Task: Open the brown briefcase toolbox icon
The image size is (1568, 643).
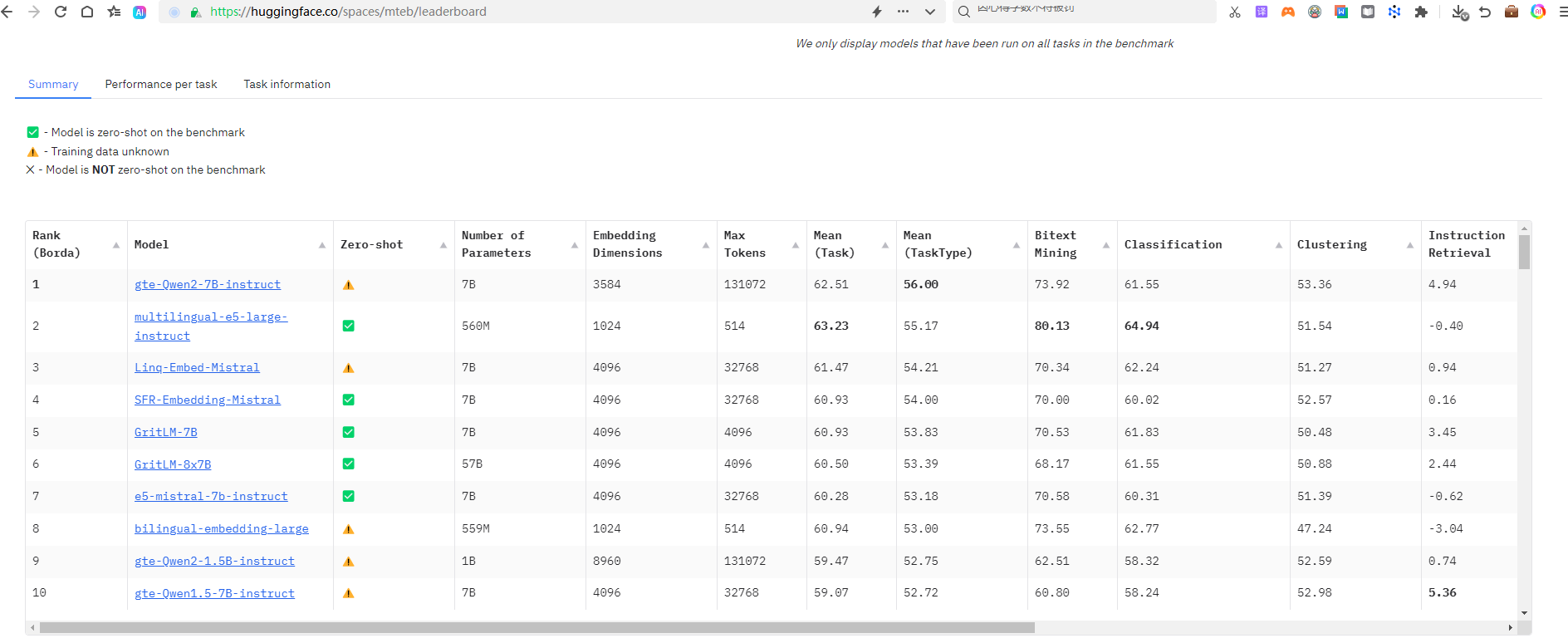Action: (x=1512, y=12)
